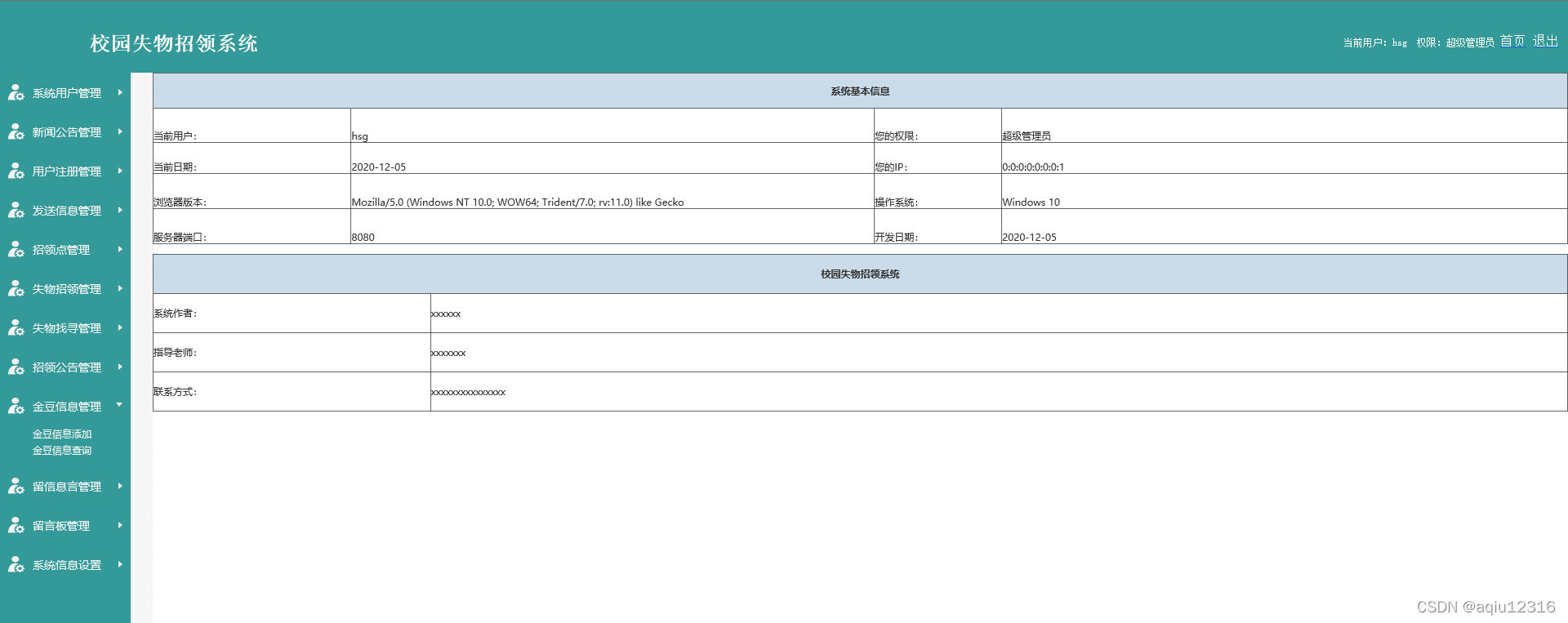Expand arrow for 发送信息管理 menu
Viewport: 1568px width, 623px height.
(x=120, y=210)
